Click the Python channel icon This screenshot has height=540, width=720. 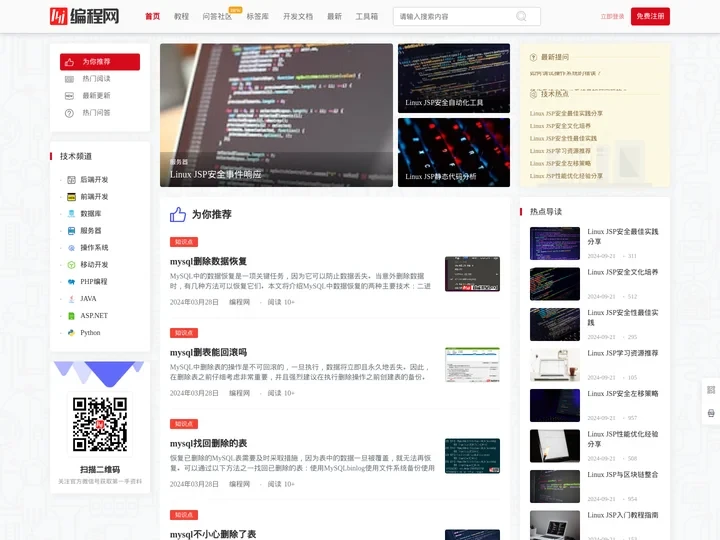click(x=71, y=332)
